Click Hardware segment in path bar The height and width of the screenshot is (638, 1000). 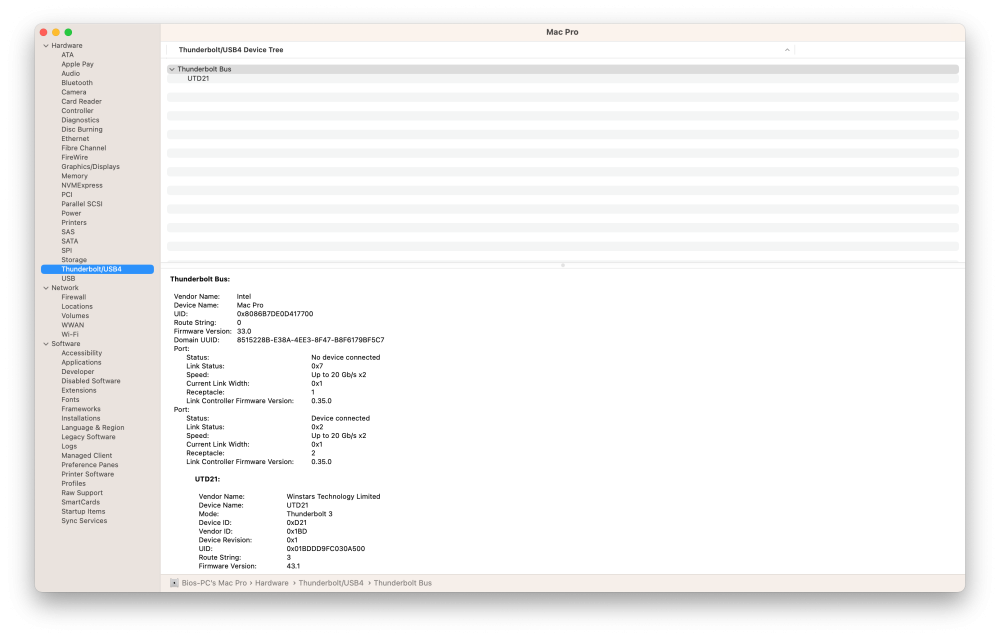click(x=272, y=583)
